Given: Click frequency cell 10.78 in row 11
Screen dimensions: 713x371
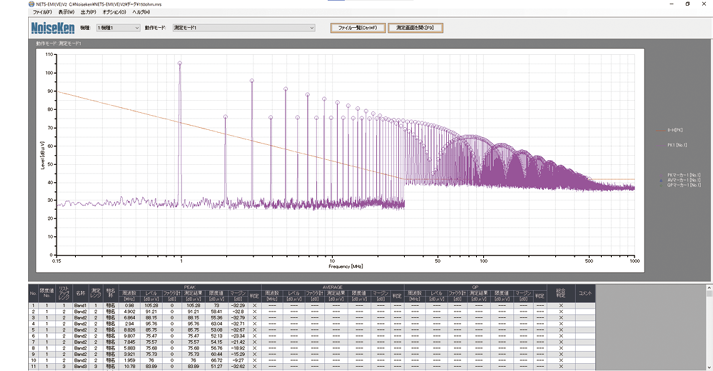Looking at the screenshot, I should tap(130, 366).
